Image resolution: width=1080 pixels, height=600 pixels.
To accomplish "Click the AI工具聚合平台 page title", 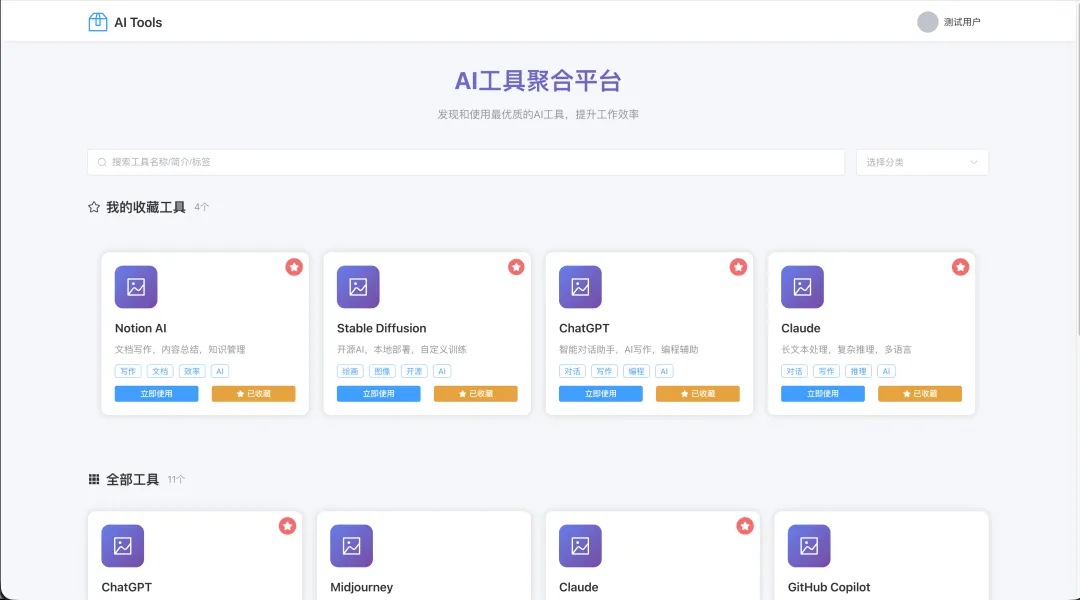I will [538, 81].
